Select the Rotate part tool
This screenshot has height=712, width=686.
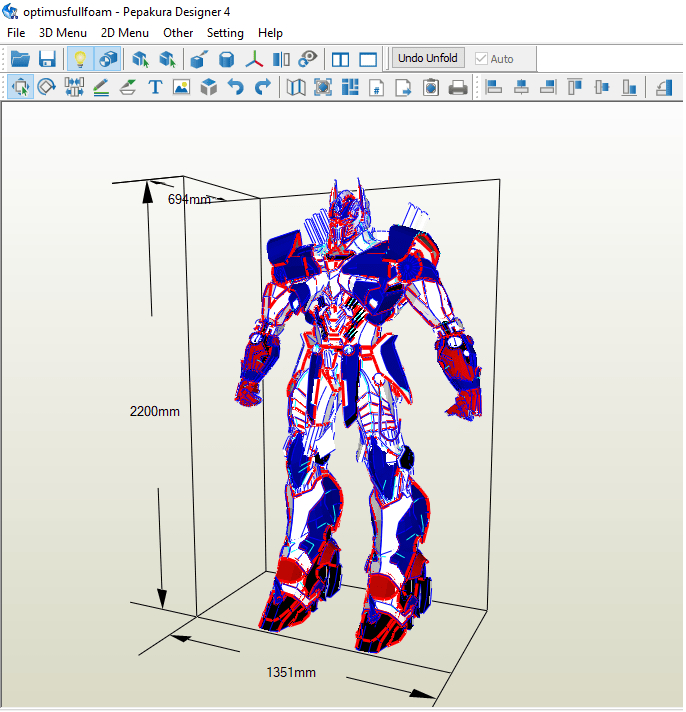pos(47,88)
